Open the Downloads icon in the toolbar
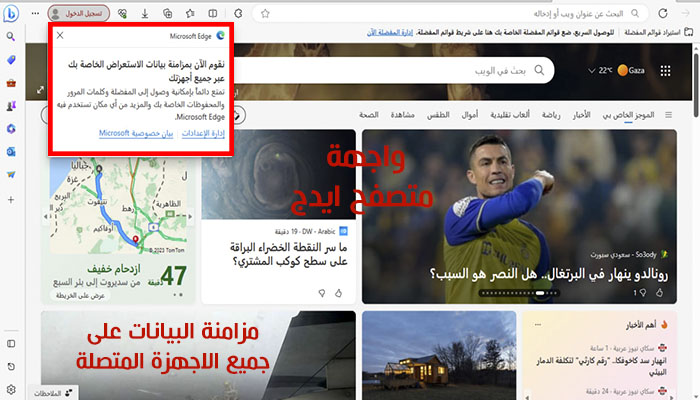The height and width of the screenshot is (400, 700). point(145,14)
